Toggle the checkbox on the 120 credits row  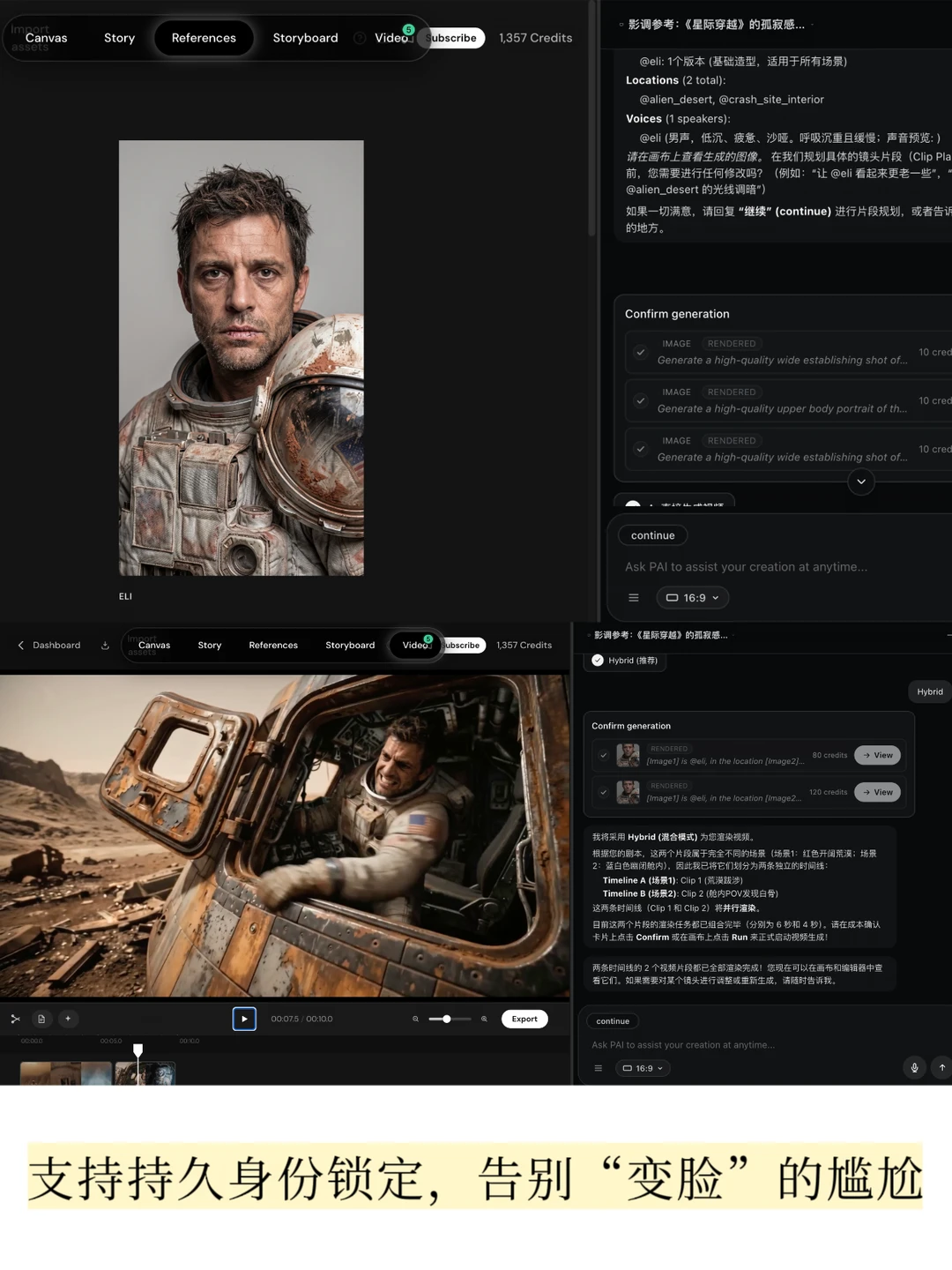point(603,792)
